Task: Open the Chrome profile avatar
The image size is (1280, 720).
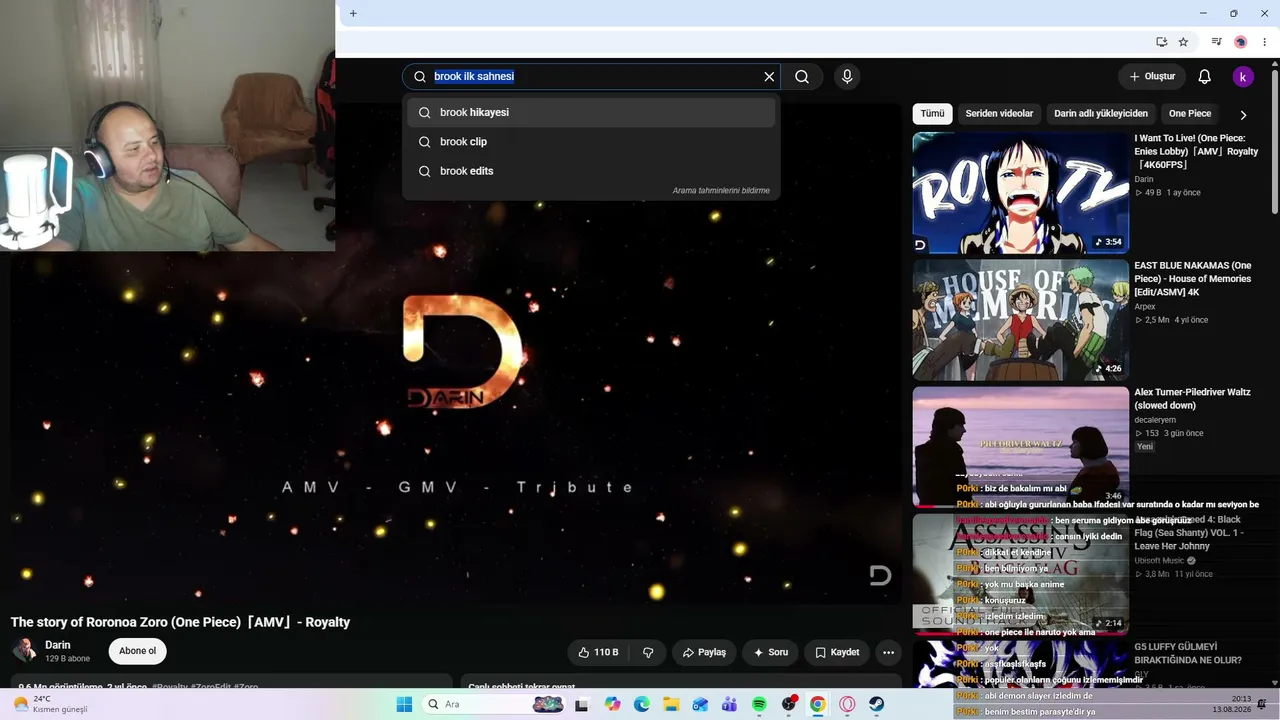Action: pos(1241,42)
